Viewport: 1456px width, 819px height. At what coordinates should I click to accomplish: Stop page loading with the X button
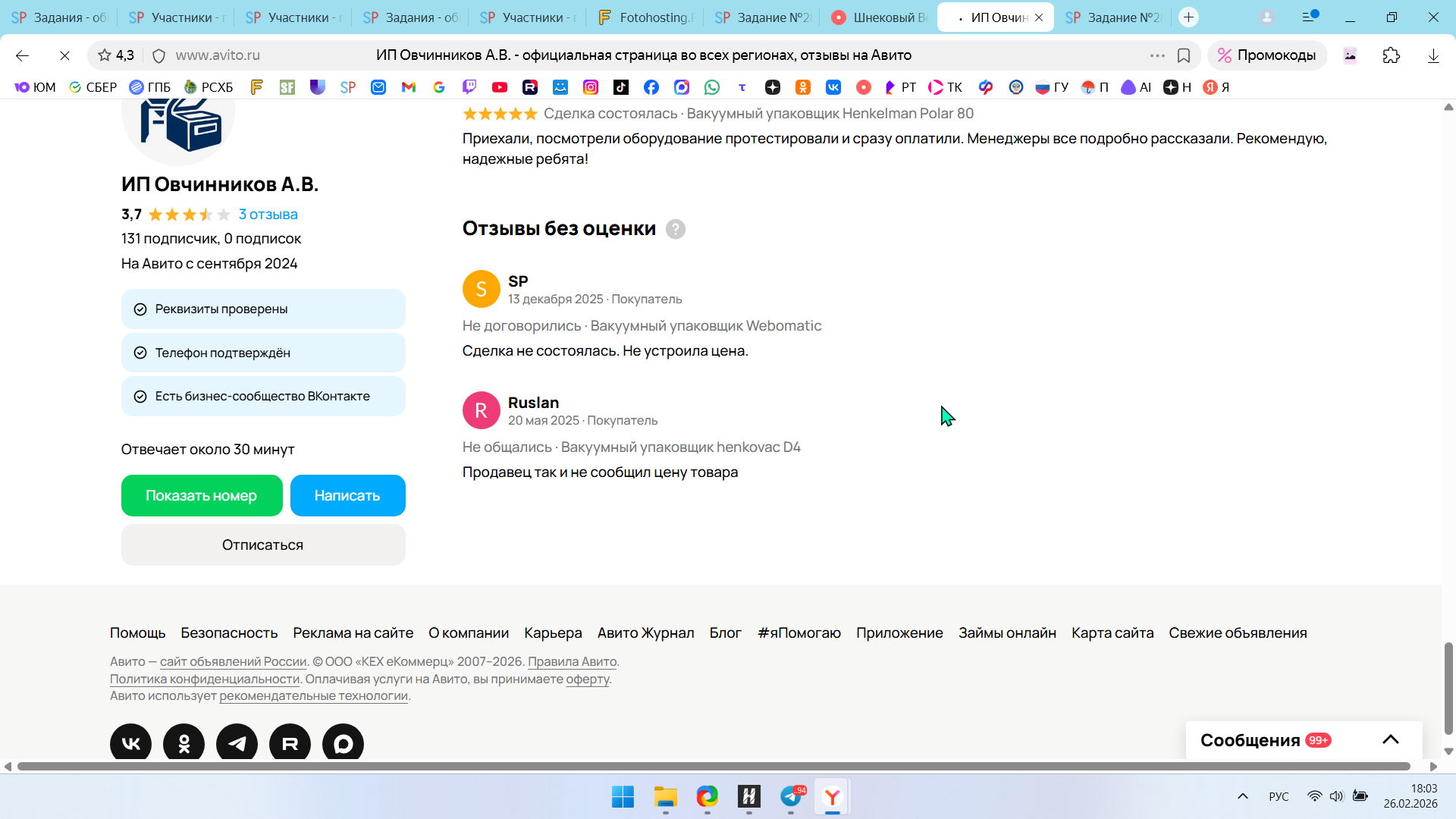tap(64, 55)
